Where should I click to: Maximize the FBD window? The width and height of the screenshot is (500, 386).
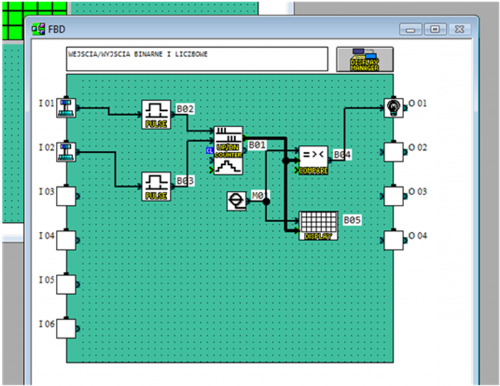[435, 29]
